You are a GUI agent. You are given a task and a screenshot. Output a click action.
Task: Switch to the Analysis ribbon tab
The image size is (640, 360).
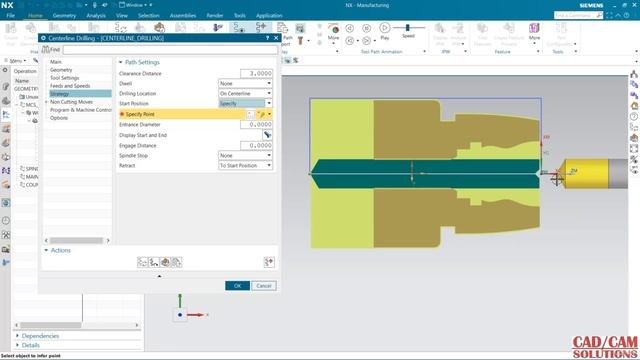point(96,16)
